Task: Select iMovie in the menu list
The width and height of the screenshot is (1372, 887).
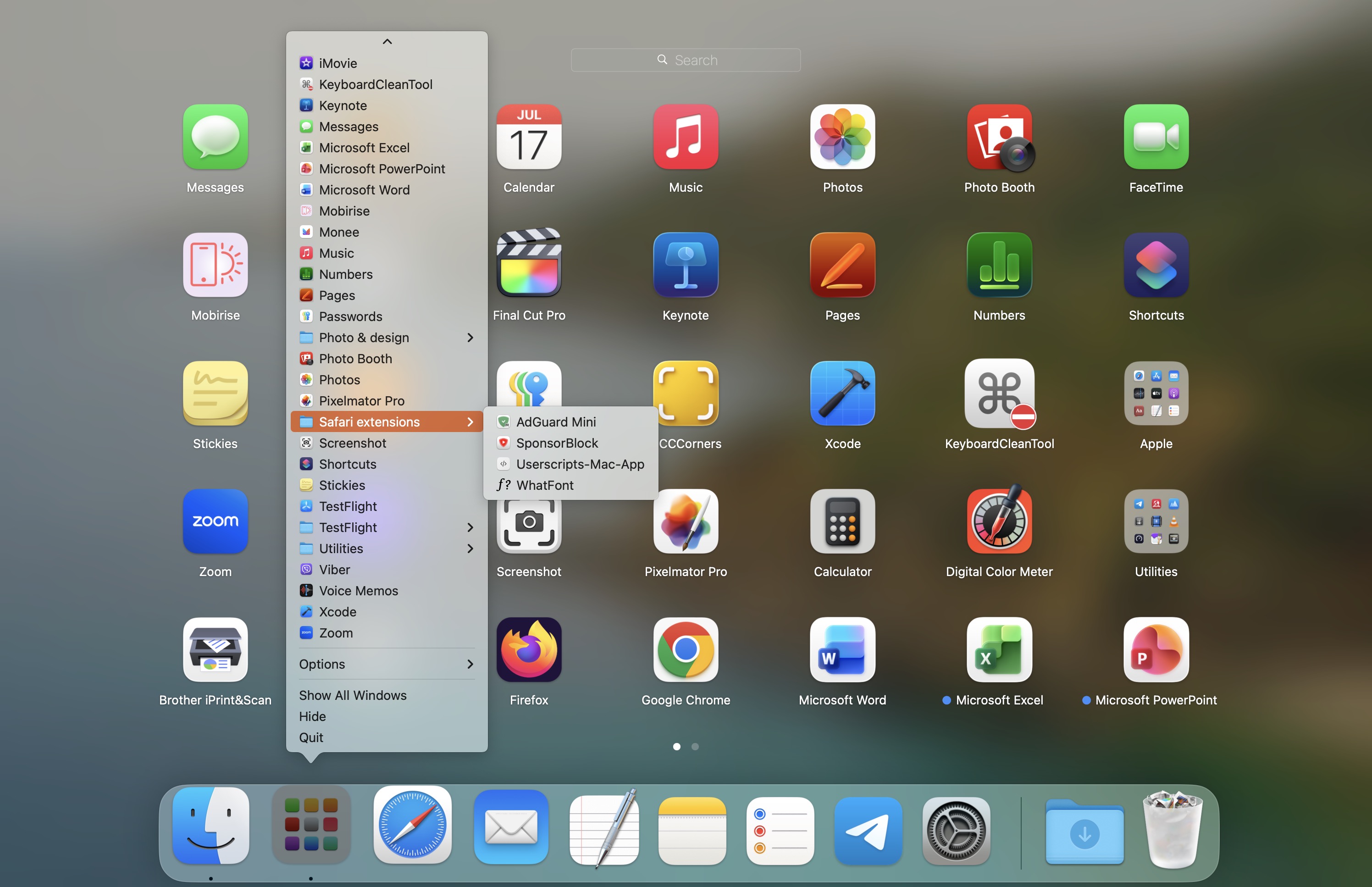Action: pyautogui.click(x=387, y=63)
